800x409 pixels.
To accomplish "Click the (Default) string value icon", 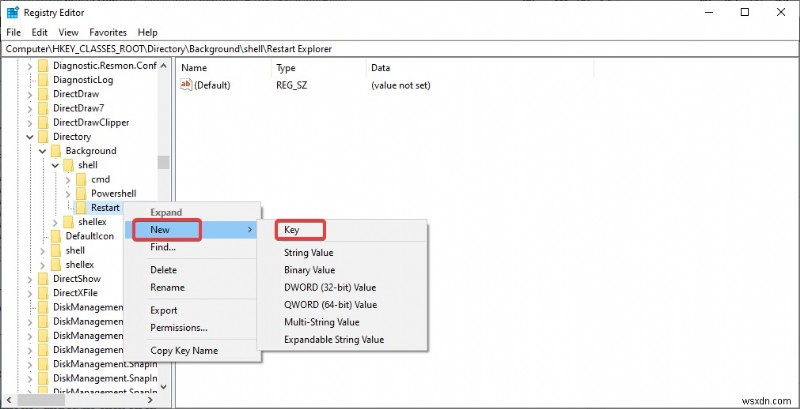I will pos(186,85).
